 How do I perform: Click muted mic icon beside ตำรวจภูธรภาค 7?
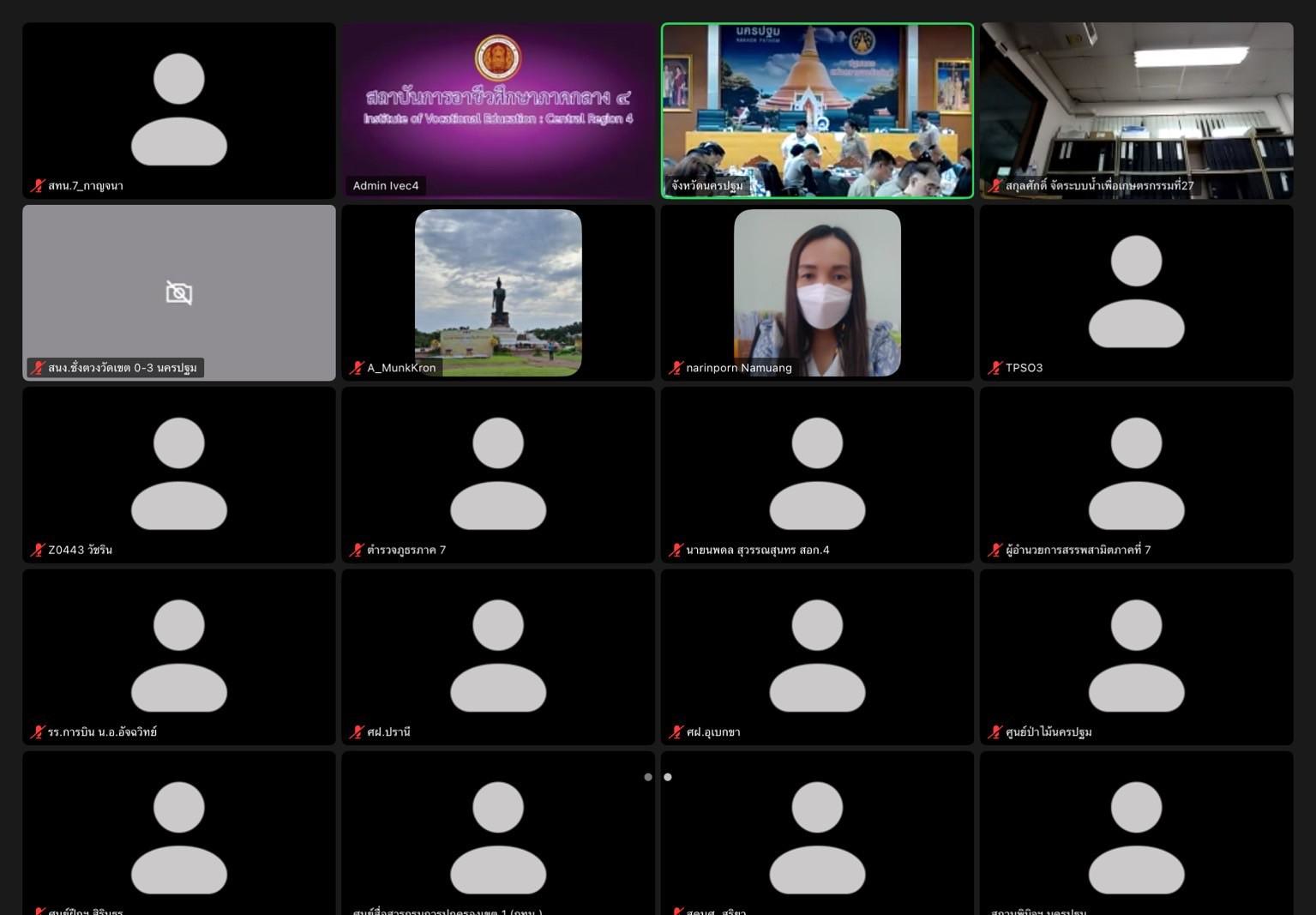[x=357, y=550]
